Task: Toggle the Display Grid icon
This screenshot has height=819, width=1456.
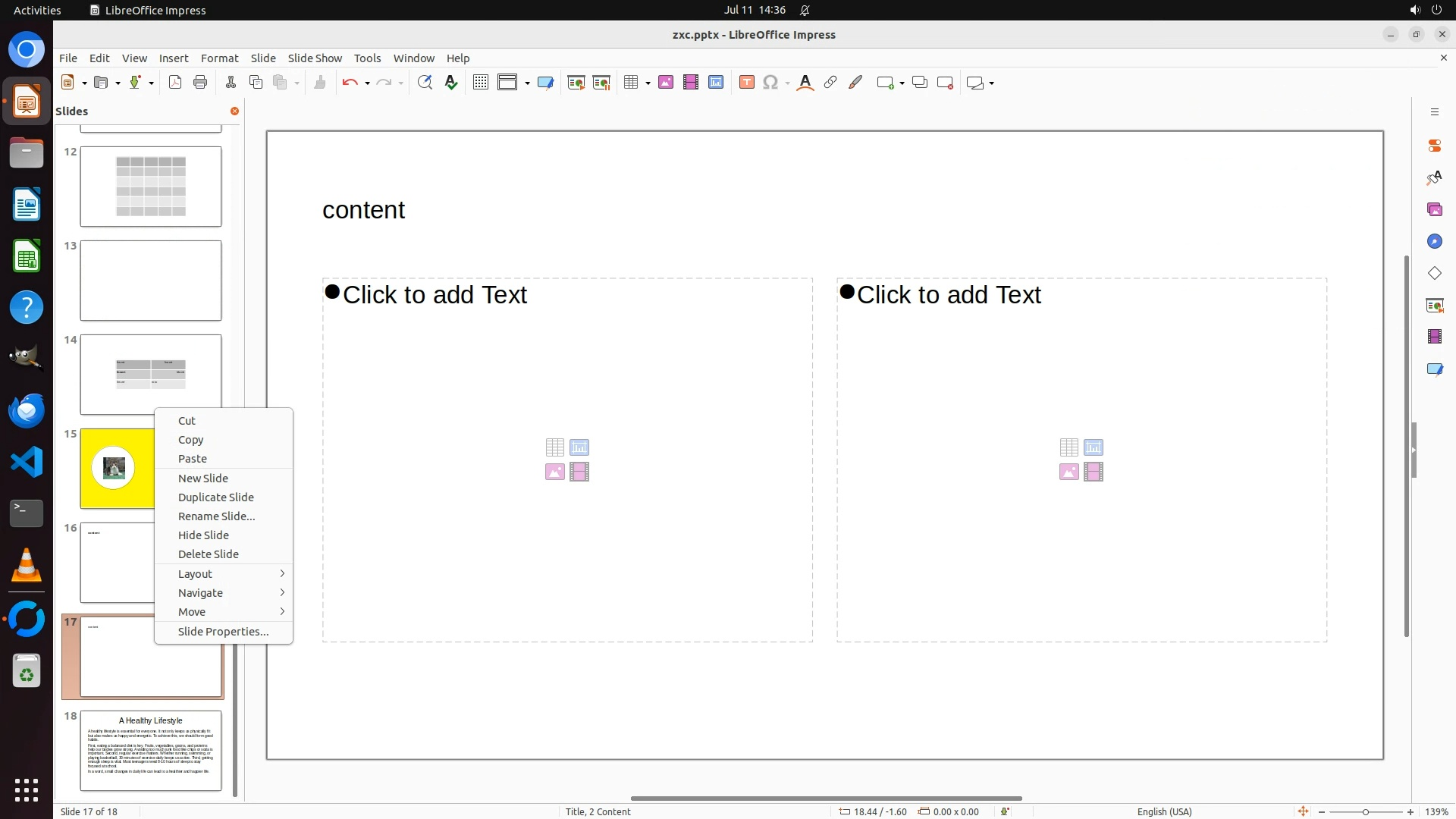Action: click(480, 83)
